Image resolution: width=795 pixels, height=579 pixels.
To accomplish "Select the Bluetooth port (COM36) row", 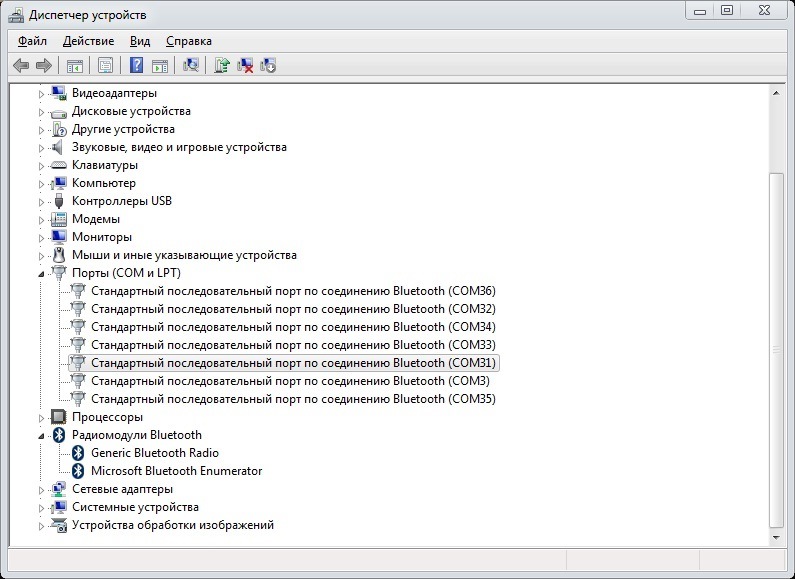I will [x=293, y=291].
